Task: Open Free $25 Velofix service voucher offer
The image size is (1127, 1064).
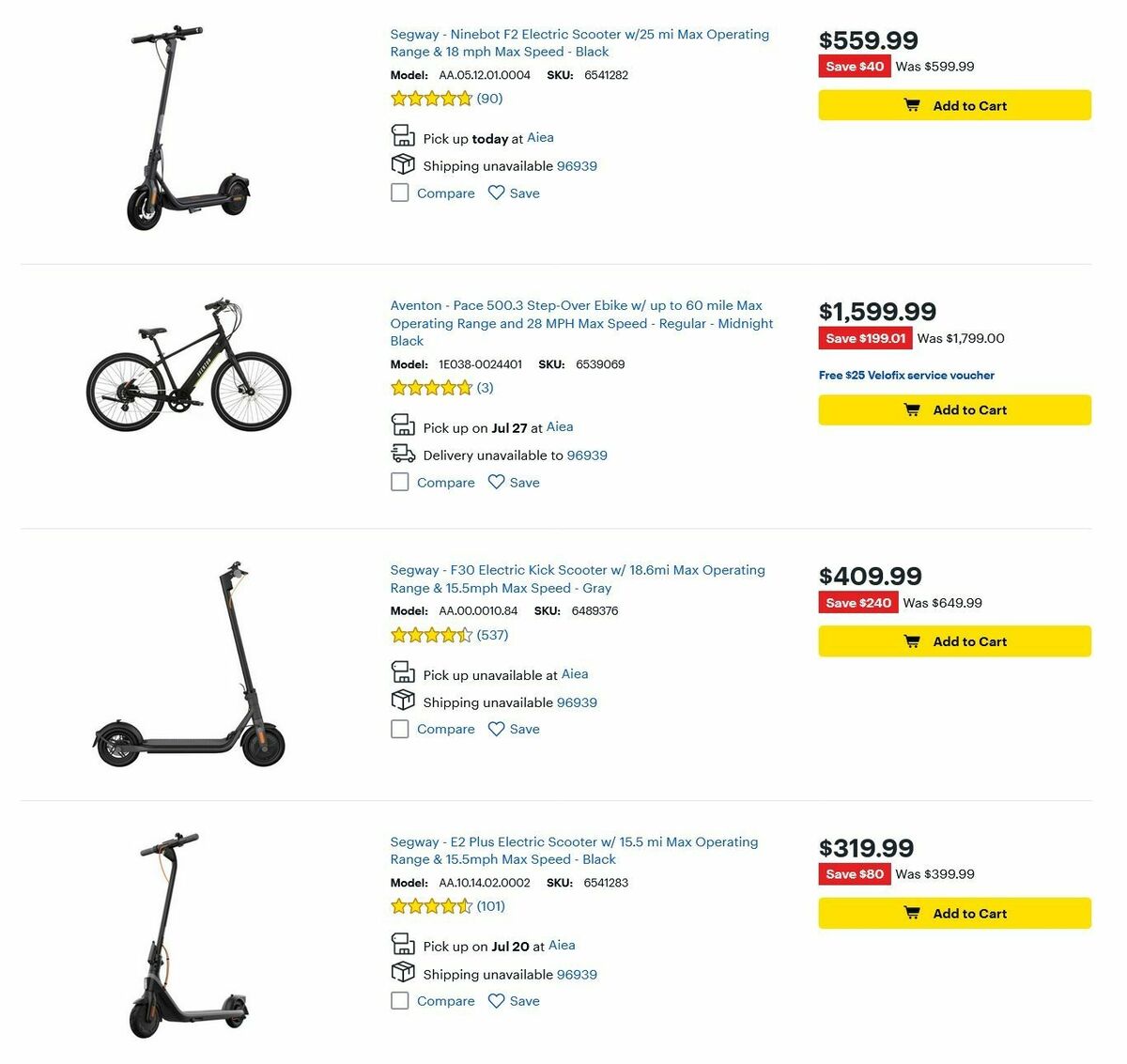Action: (906, 376)
